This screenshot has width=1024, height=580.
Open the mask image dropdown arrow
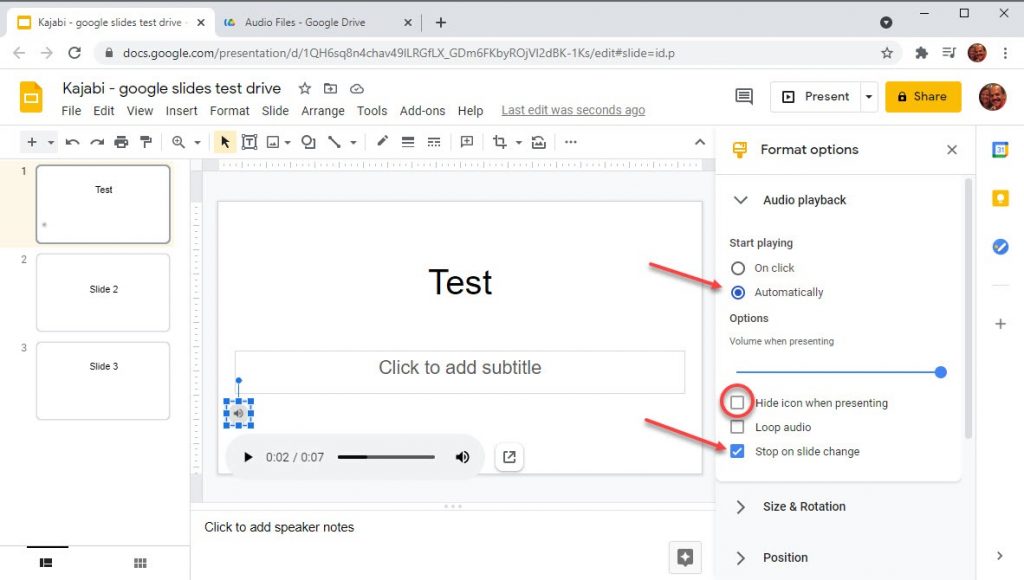click(x=519, y=142)
